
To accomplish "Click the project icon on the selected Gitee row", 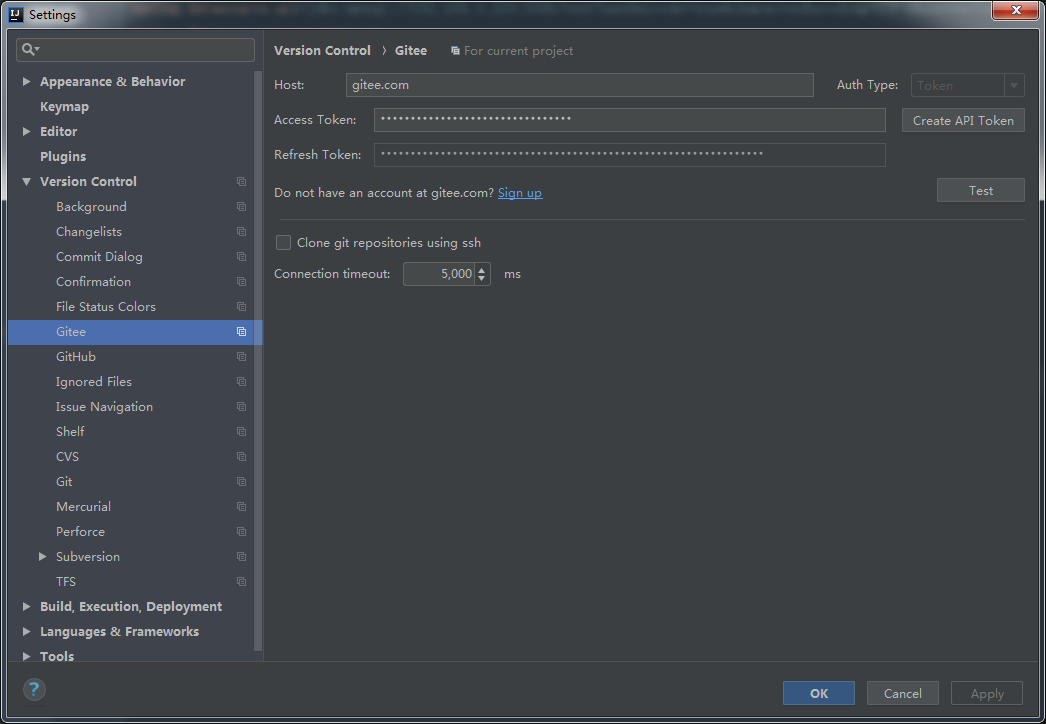I will pos(241,332).
